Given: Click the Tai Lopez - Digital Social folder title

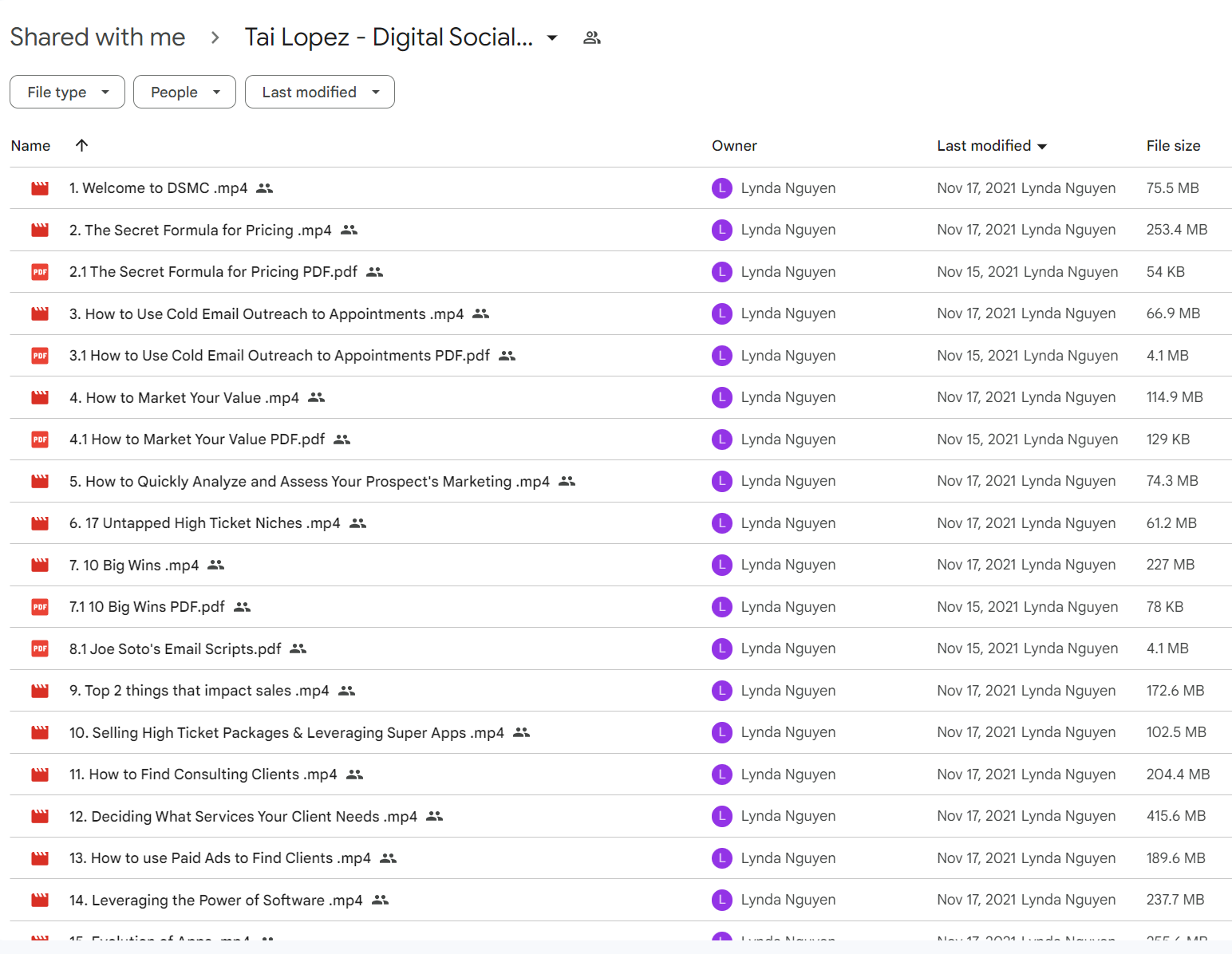Looking at the screenshot, I should pyautogui.click(x=389, y=37).
